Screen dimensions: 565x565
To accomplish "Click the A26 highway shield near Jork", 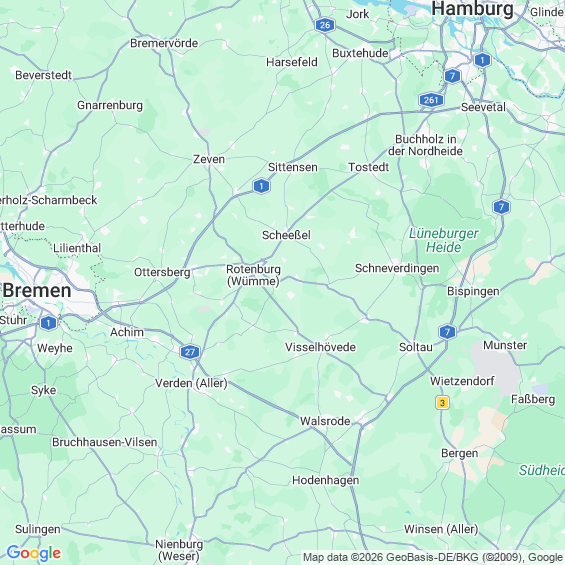I will click(x=325, y=25).
